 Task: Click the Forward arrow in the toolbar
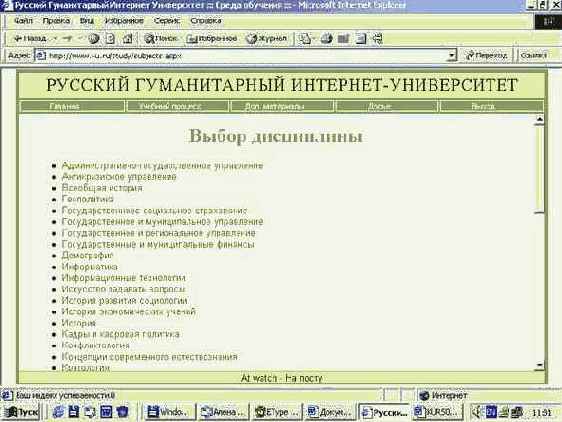(x=67, y=38)
